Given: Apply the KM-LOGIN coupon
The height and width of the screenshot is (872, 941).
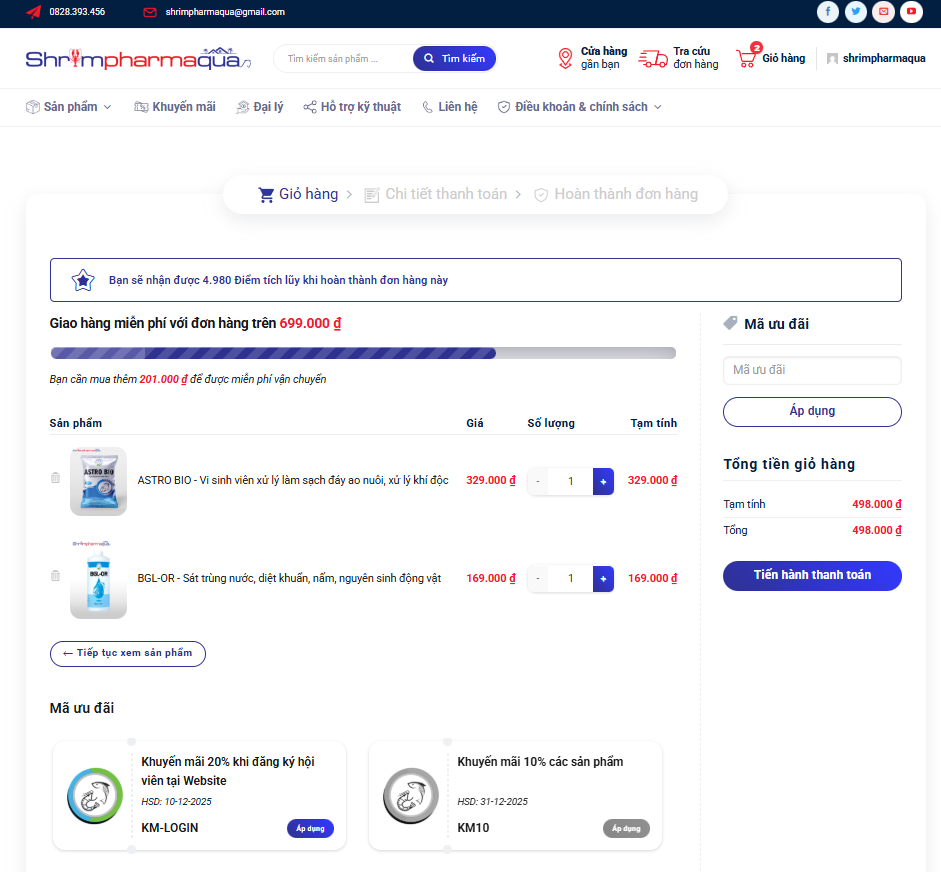Looking at the screenshot, I should coord(310,828).
